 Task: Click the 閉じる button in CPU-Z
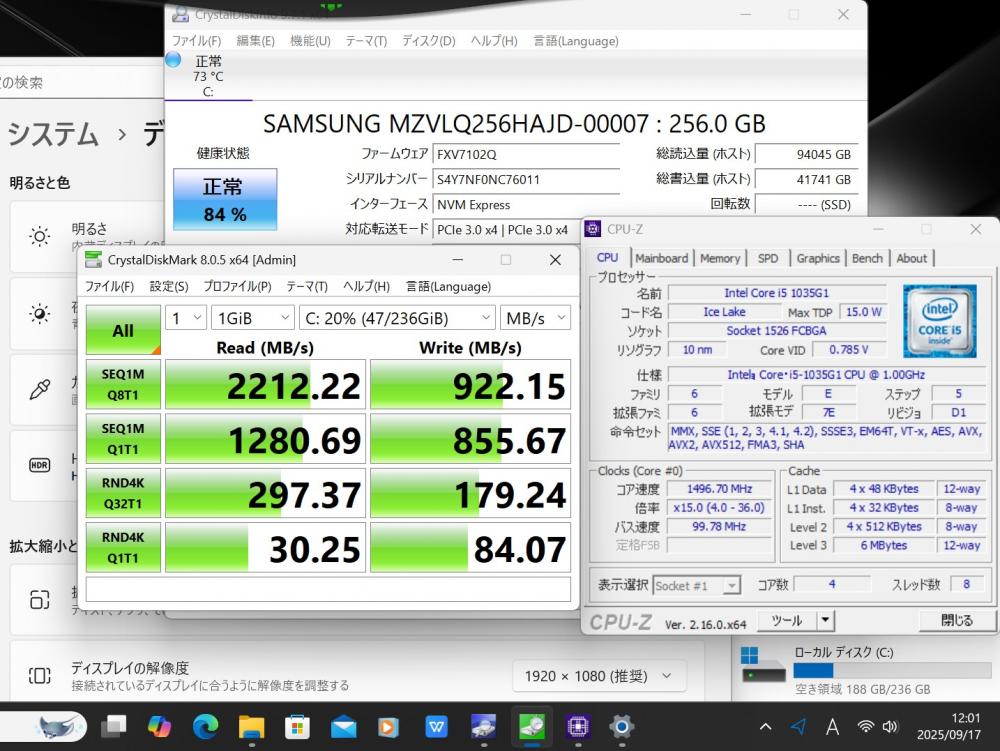[x=957, y=620]
